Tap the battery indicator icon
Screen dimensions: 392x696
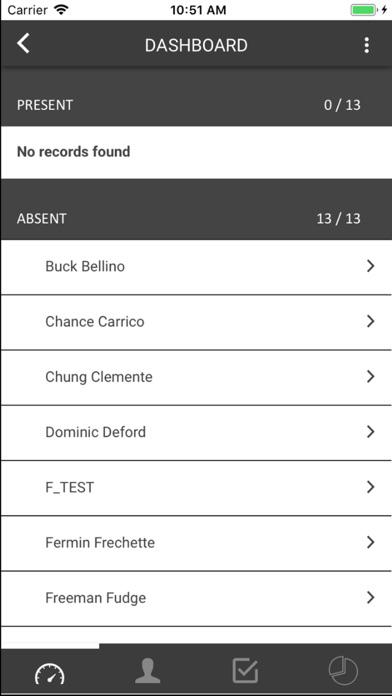coord(364,10)
